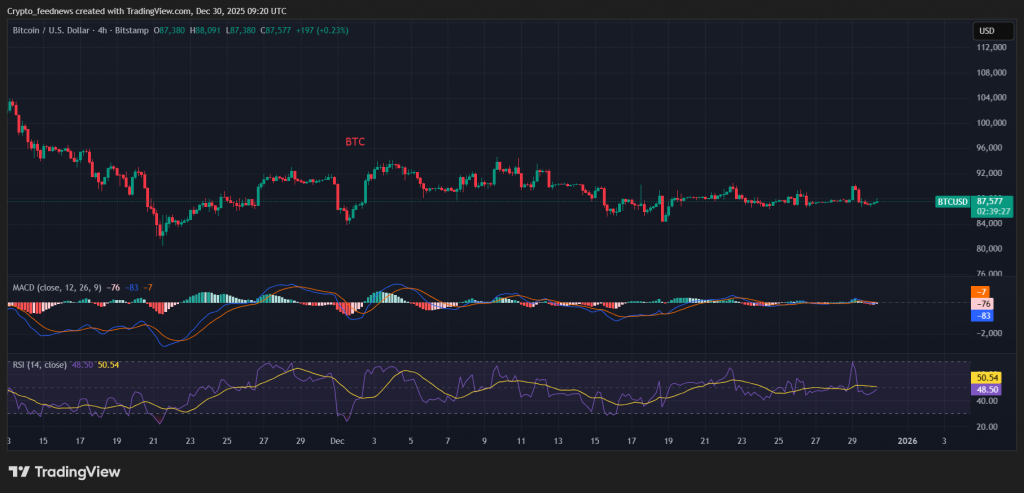The height and width of the screenshot is (493, 1024).
Task: Click the red -76 histogram value tag
Action: click(x=981, y=303)
